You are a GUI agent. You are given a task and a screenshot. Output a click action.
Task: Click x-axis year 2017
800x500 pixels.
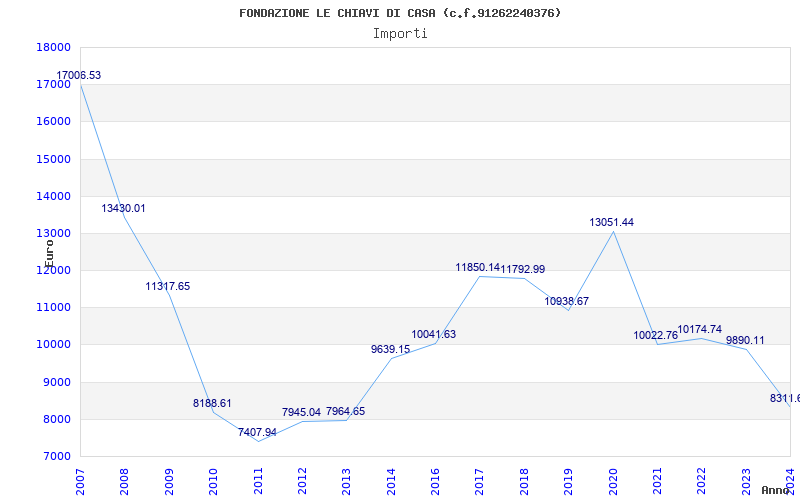coord(480,481)
